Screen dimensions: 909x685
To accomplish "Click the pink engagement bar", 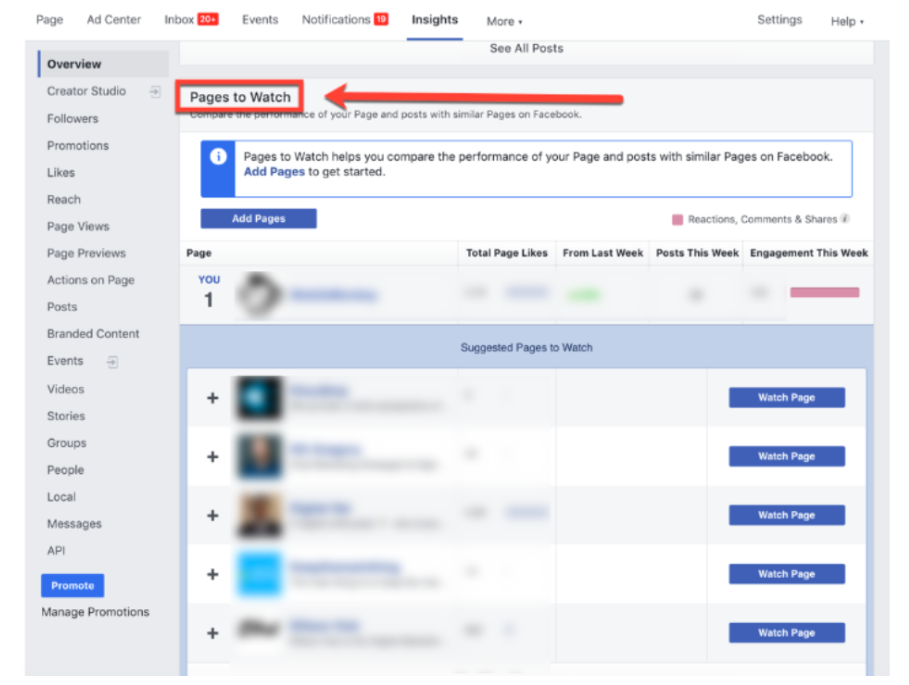I will pos(824,293).
